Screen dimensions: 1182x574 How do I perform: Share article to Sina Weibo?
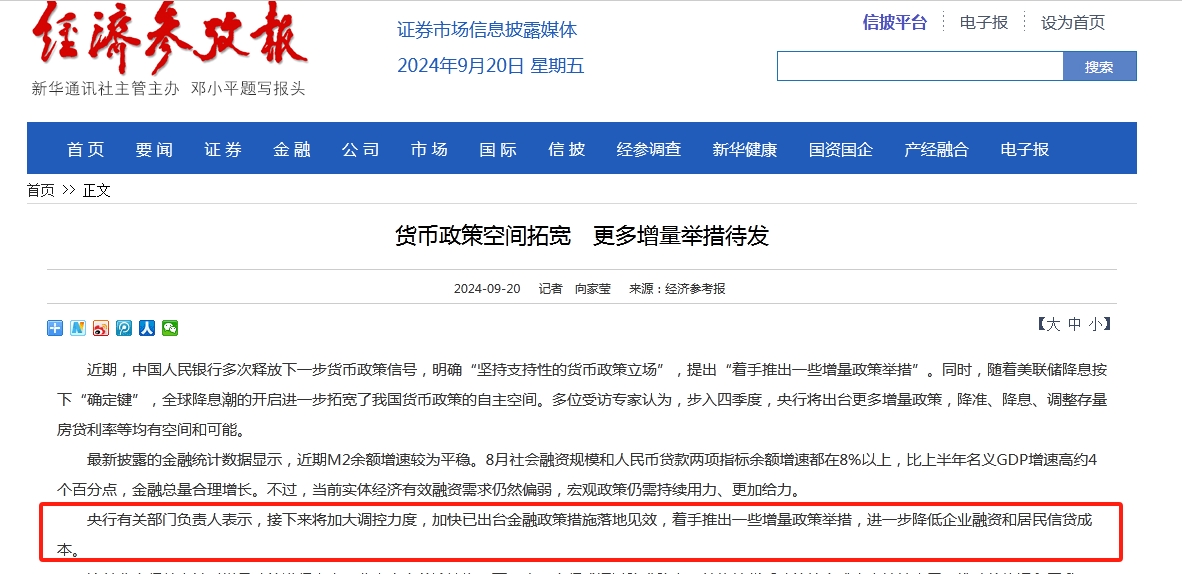click(101, 328)
